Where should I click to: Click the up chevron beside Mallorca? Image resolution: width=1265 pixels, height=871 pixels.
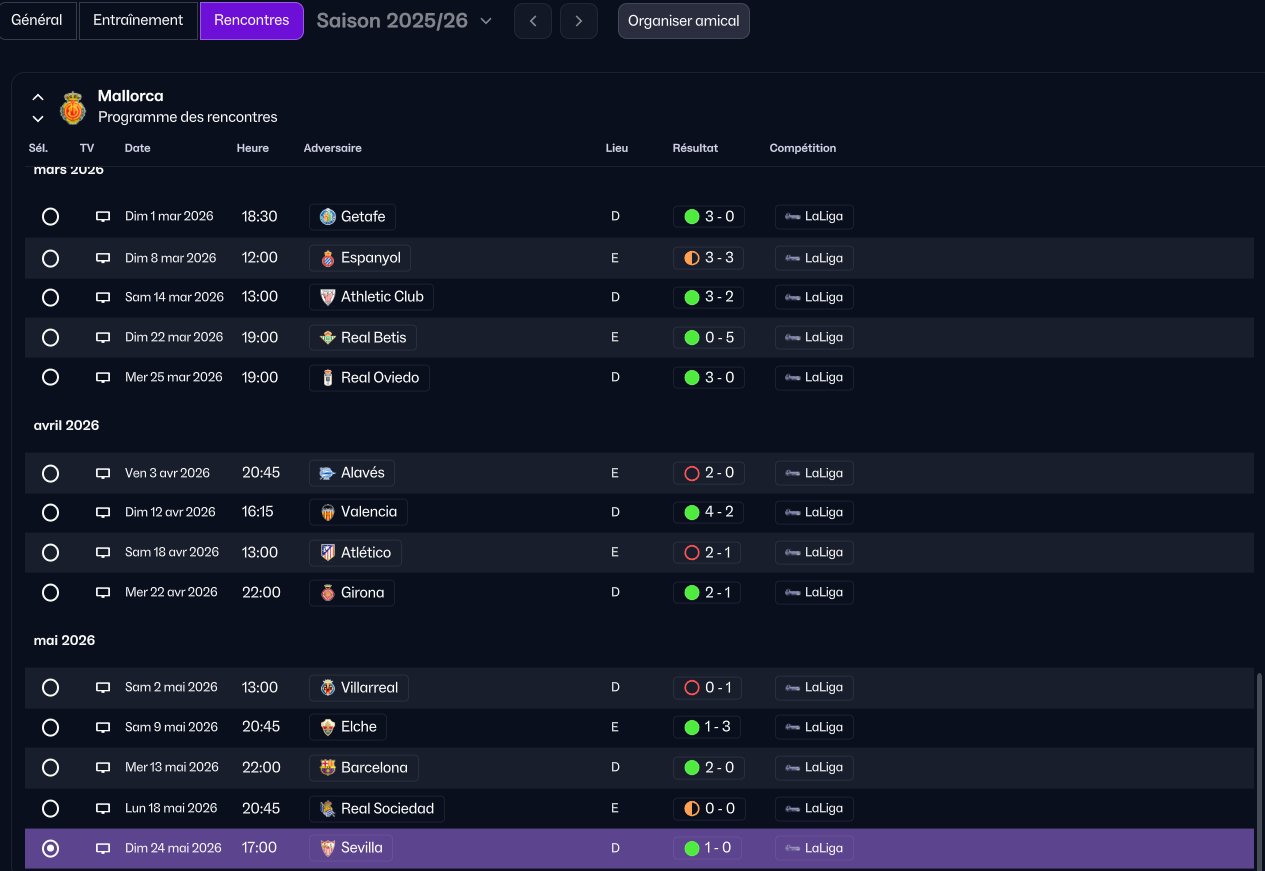tap(38, 97)
